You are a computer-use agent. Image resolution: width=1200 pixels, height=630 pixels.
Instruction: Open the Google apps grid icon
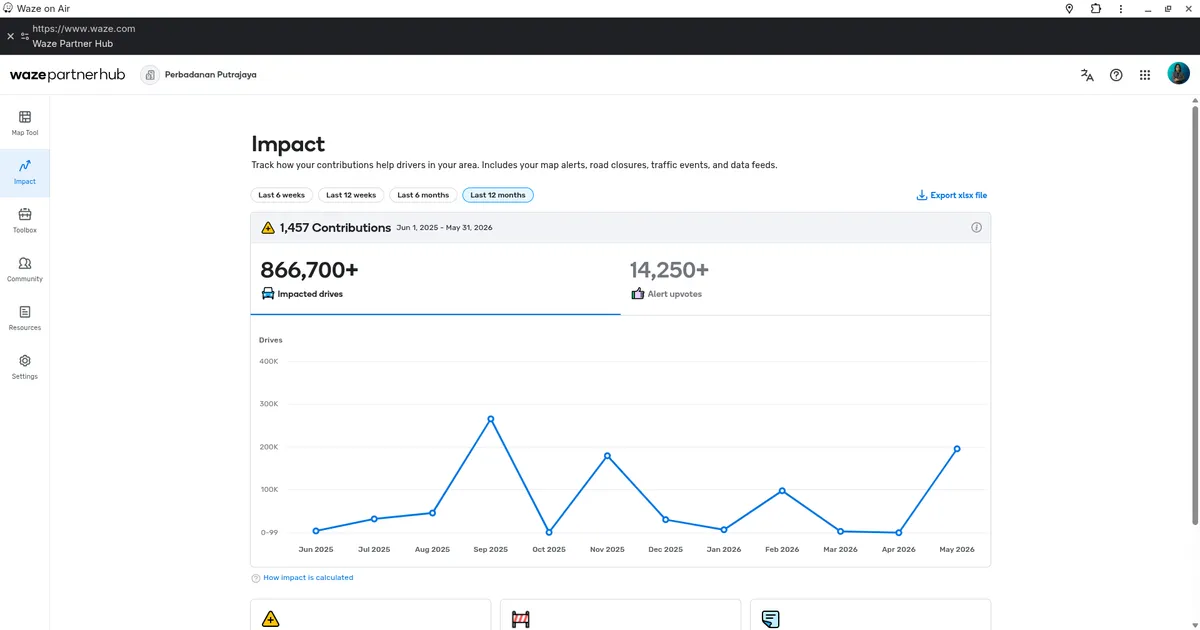tap(1145, 75)
